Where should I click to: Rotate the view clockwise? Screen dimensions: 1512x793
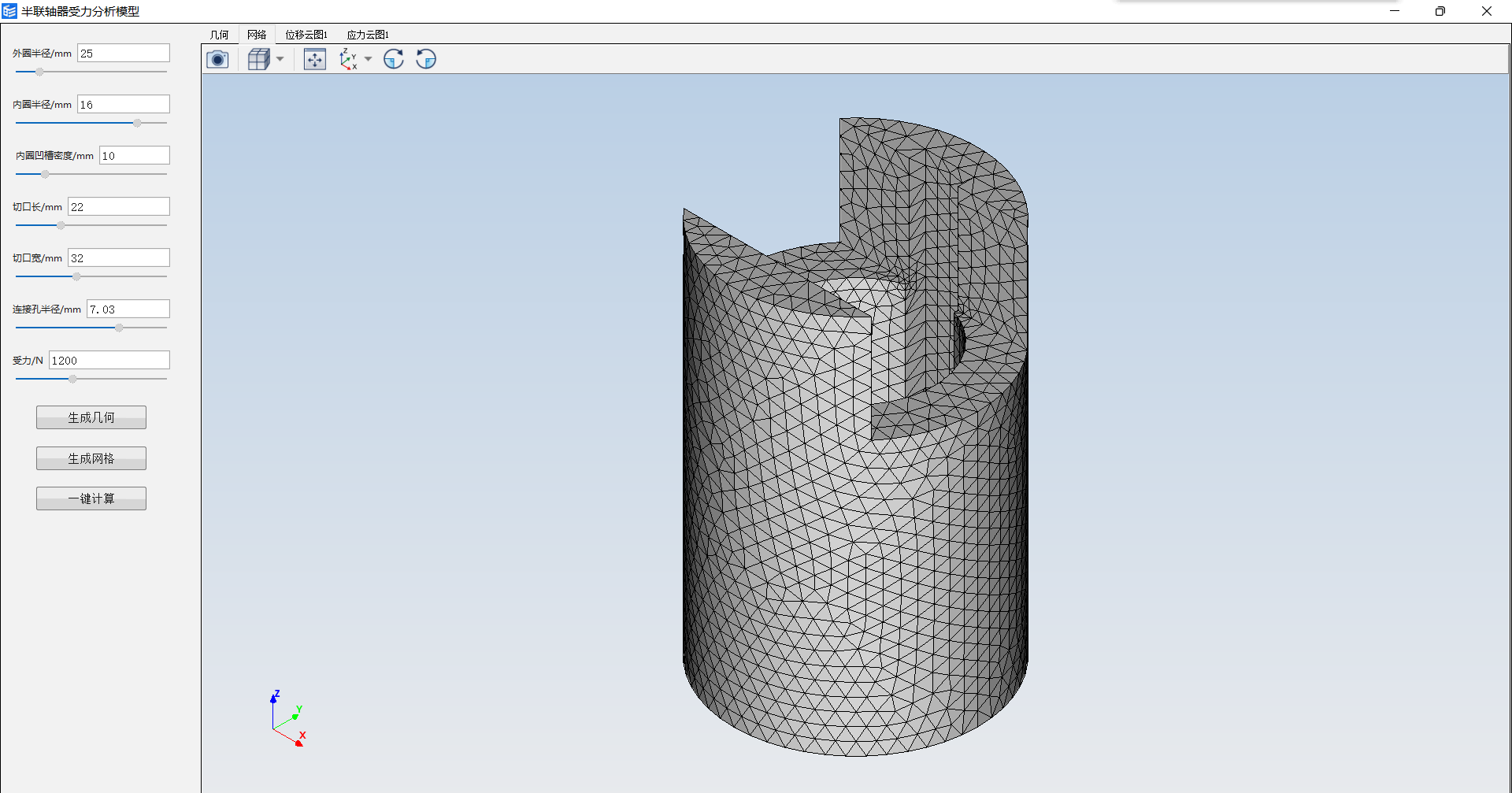pyautogui.click(x=394, y=59)
